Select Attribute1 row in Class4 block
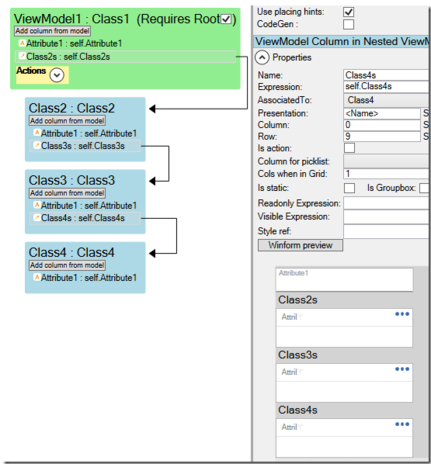Viewport: 431px width, 464px height. pyautogui.click(x=85, y=278)
